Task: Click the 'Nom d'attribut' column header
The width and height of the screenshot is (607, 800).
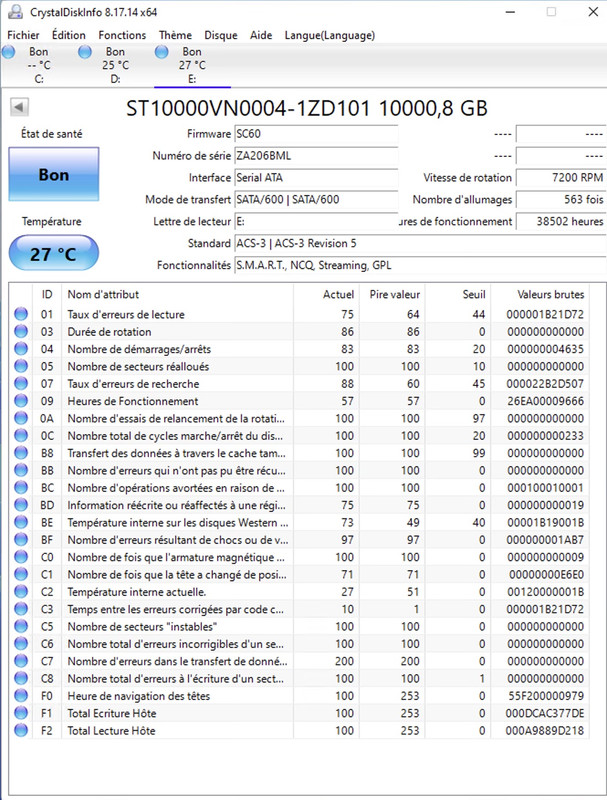Action: point(178,294)
